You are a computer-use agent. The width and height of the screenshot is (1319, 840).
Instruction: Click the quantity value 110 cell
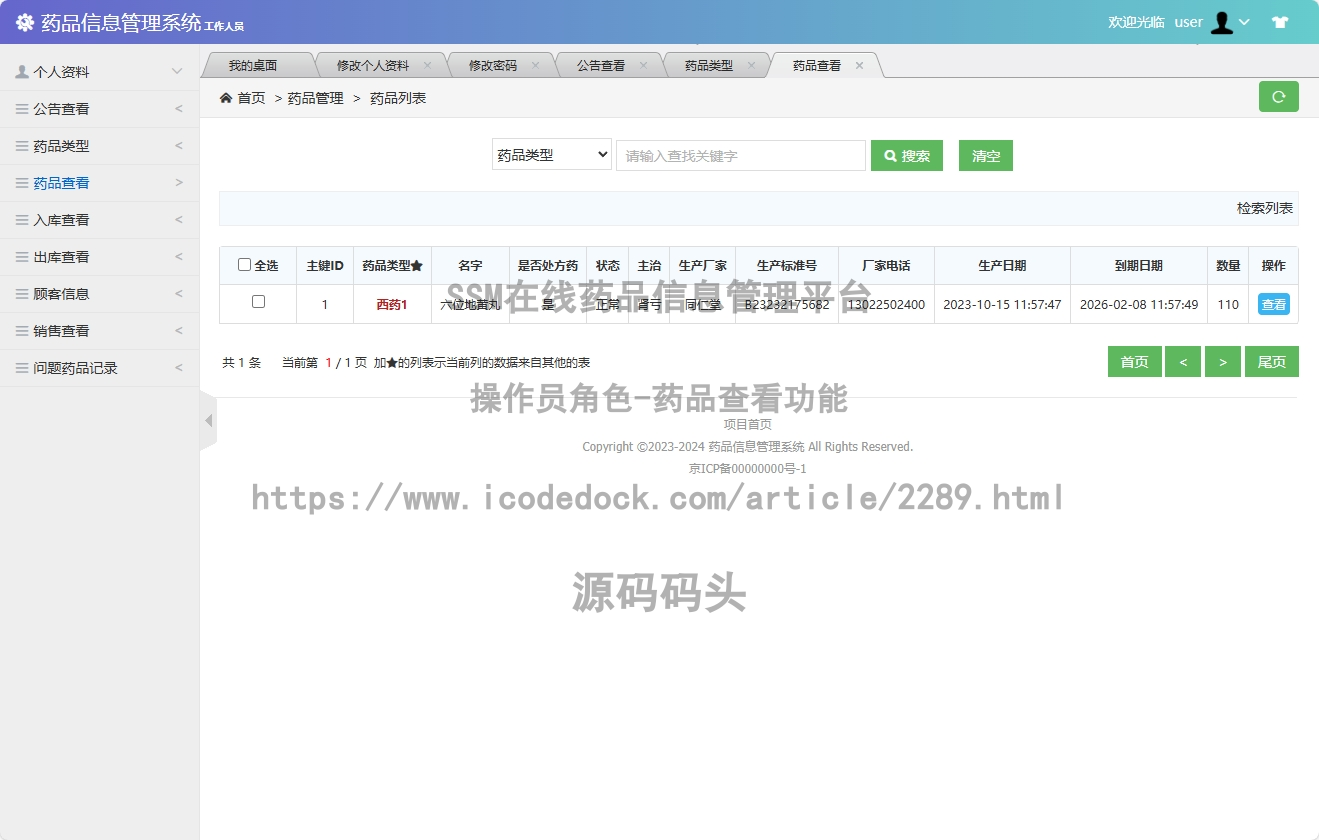click(x=1228, y=305)
